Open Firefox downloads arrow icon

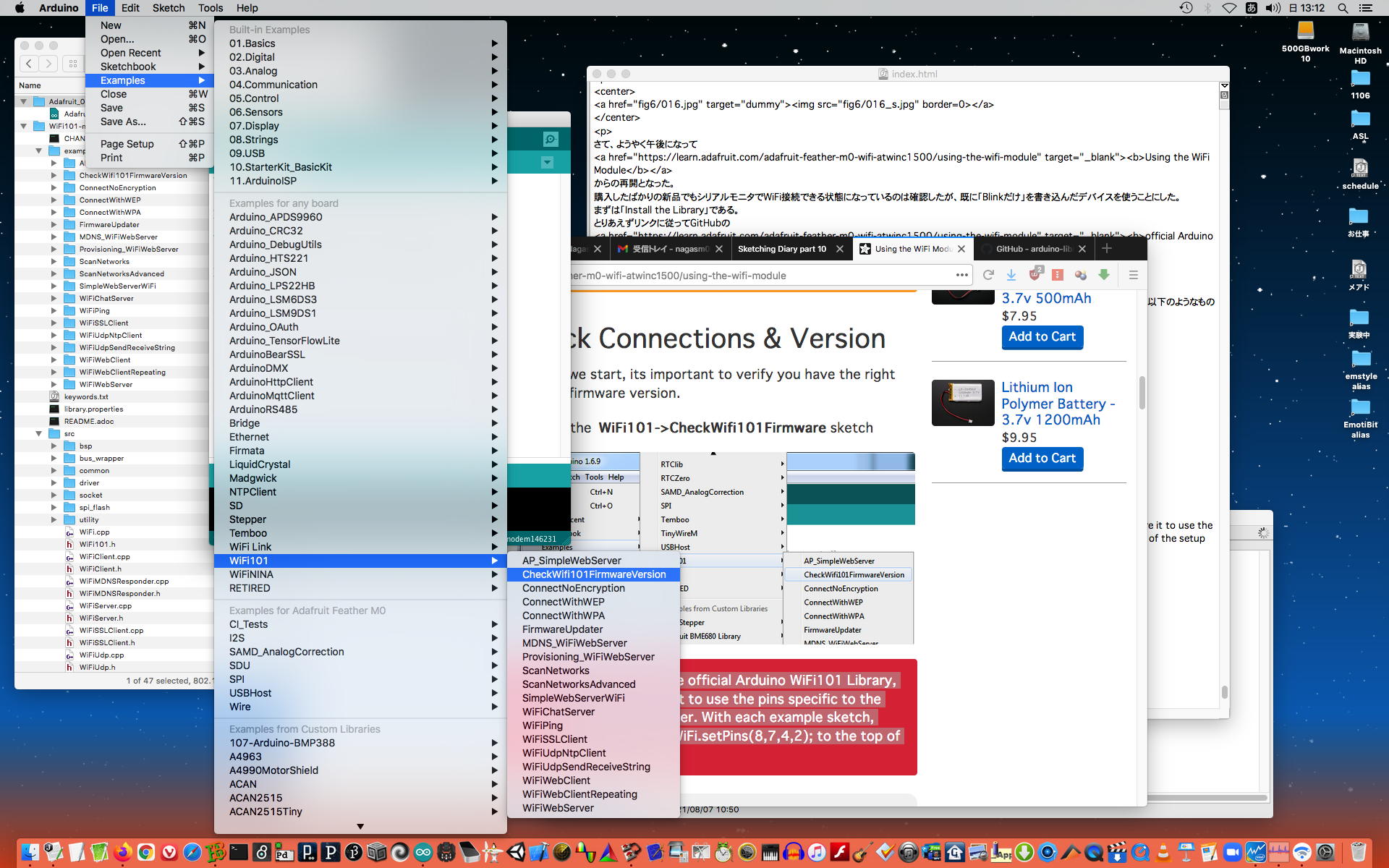pyautogui.click(x=1011, y=275)
